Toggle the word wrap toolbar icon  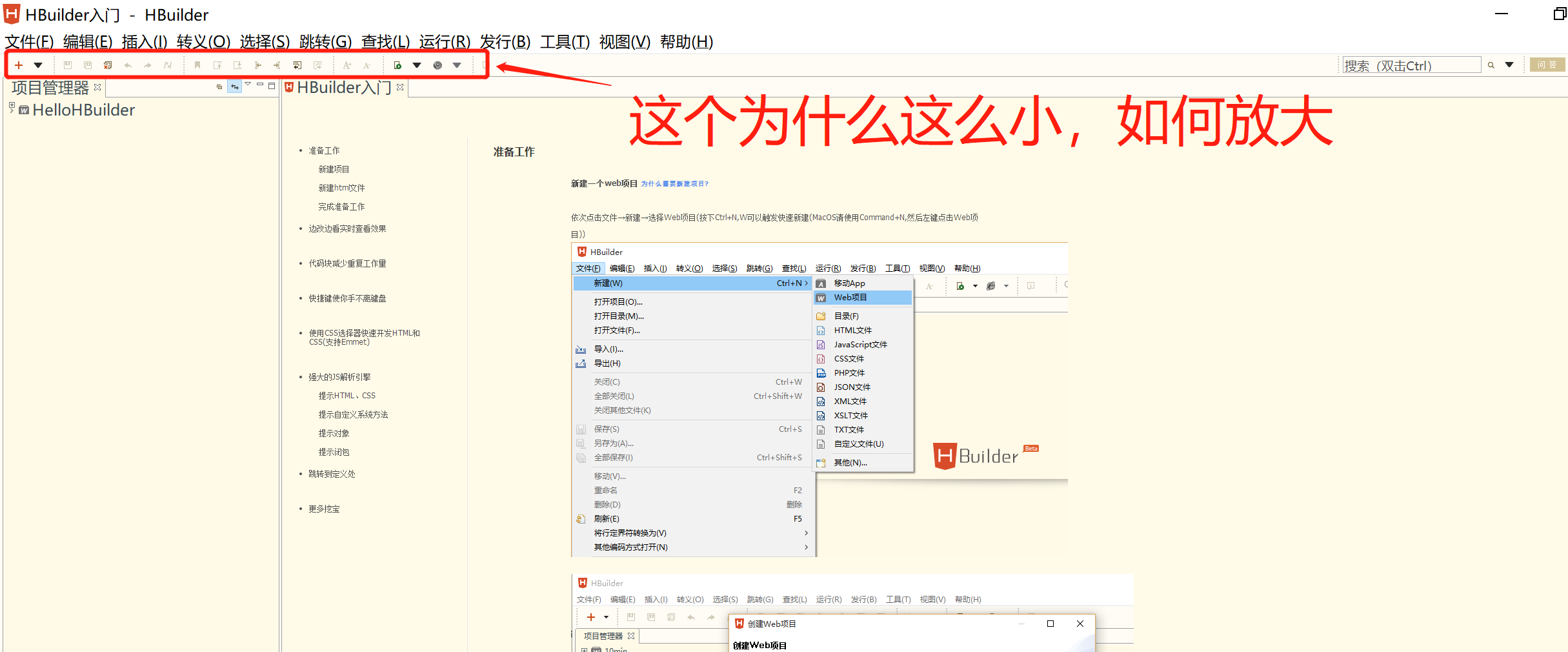point(297,65)
